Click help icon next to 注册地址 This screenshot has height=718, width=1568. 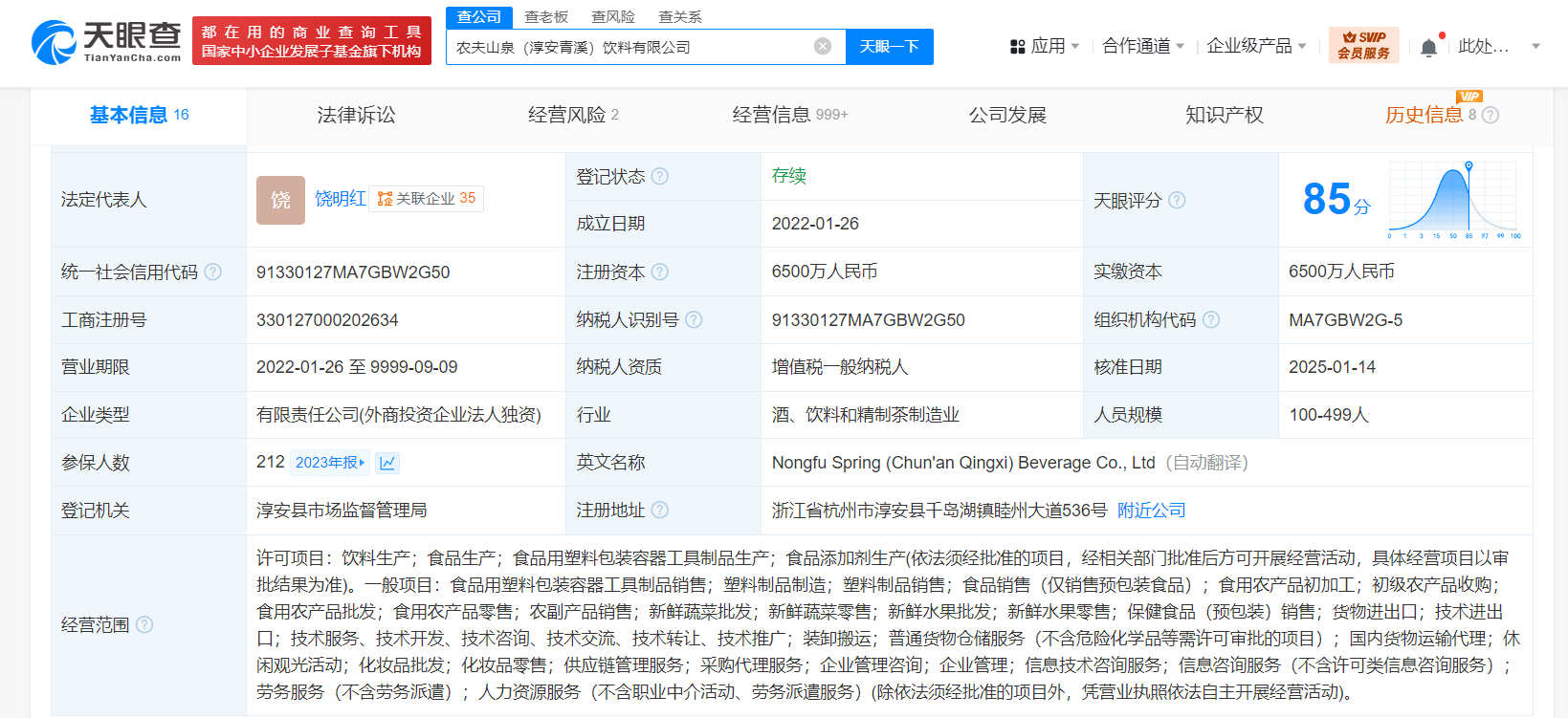(660, 511)
